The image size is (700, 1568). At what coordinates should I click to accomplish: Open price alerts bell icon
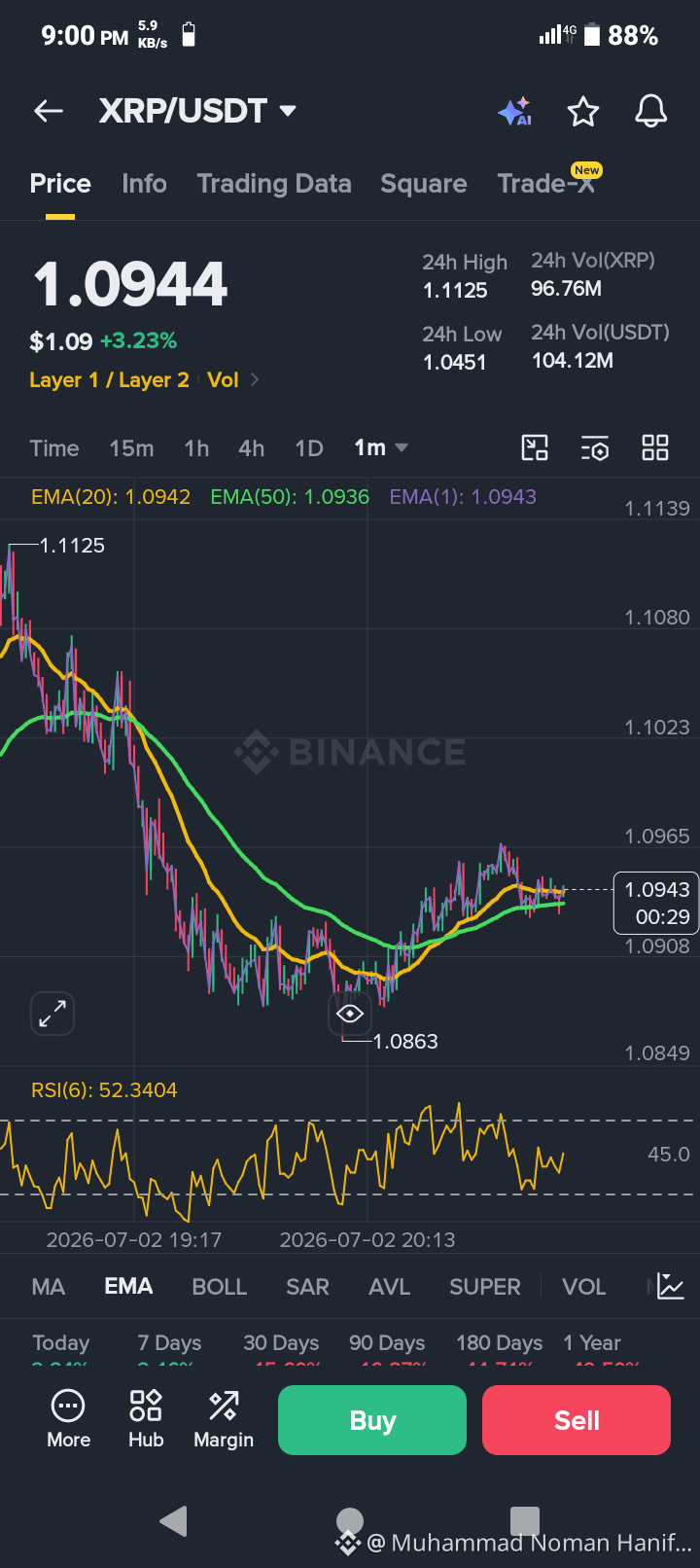pyautogui.click(x=651, y=111)
